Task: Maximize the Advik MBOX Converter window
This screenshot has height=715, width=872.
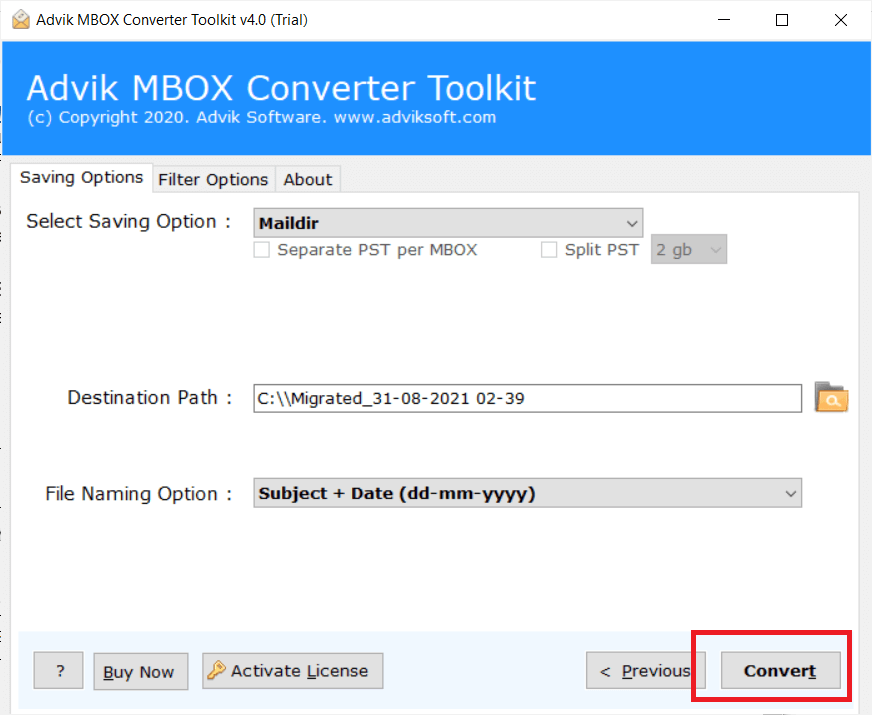Action: 782,20
